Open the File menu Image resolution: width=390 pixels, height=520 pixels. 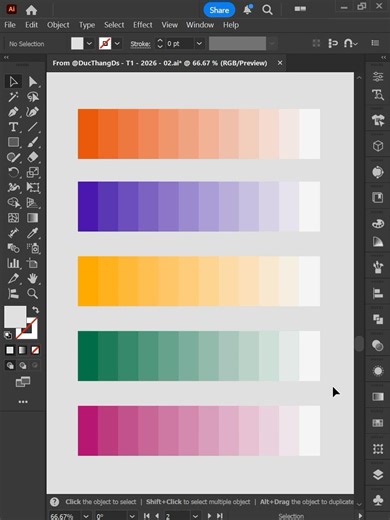(x=10, y=25)
